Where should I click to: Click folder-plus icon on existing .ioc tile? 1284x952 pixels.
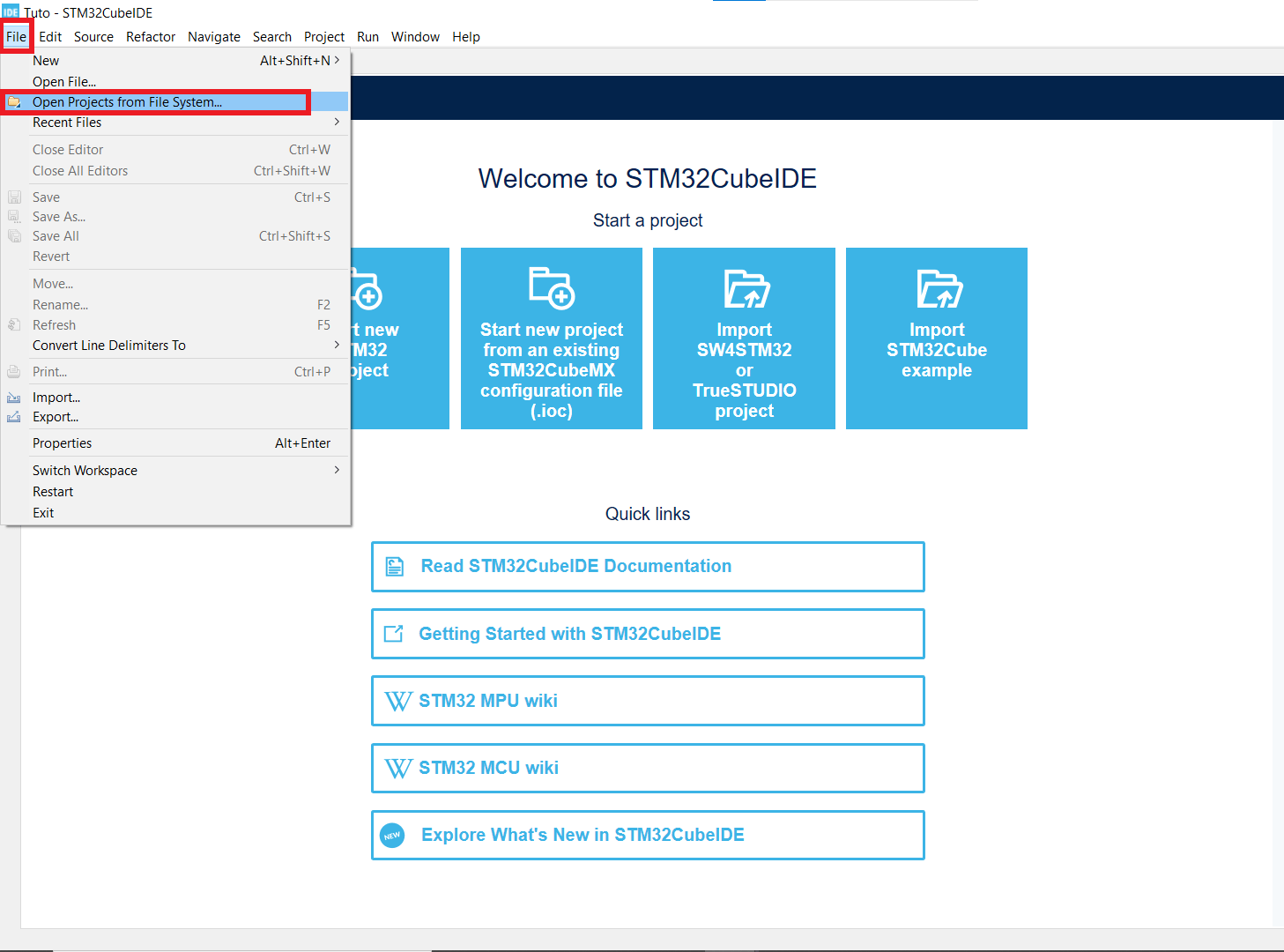pyautogui.click(x=552, y=288)
